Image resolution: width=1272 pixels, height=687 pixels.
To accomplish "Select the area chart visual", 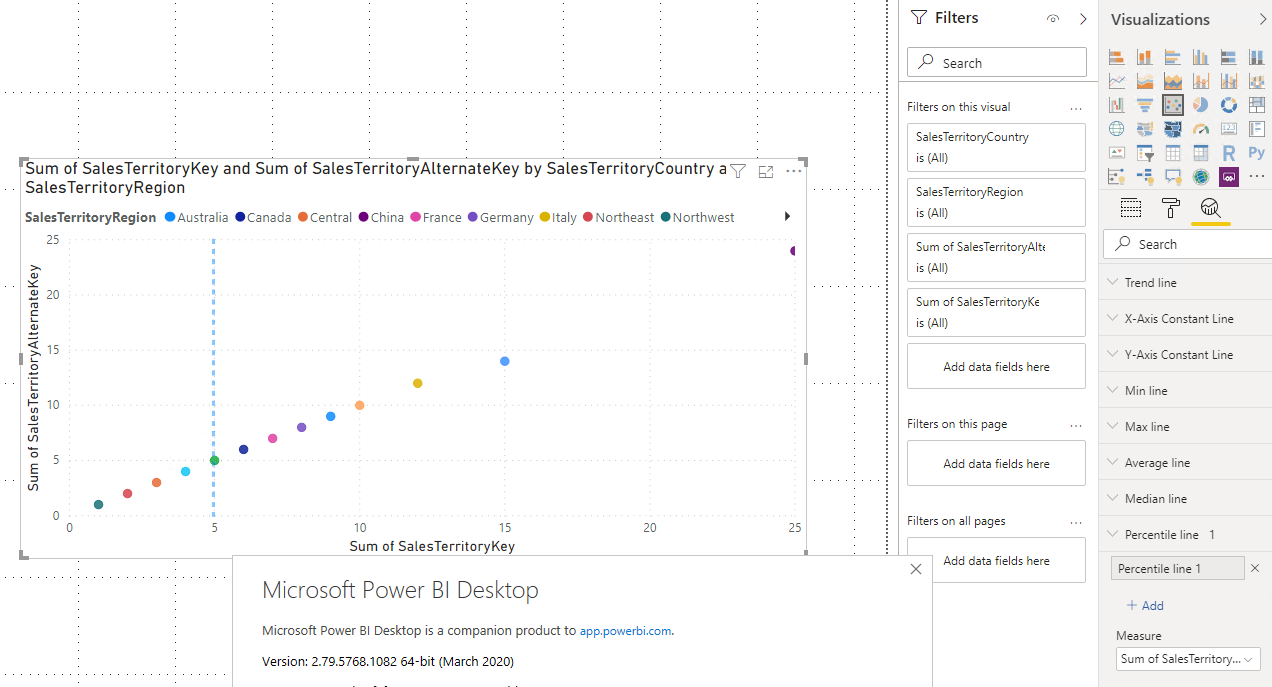I will (x=1145, y=81).
